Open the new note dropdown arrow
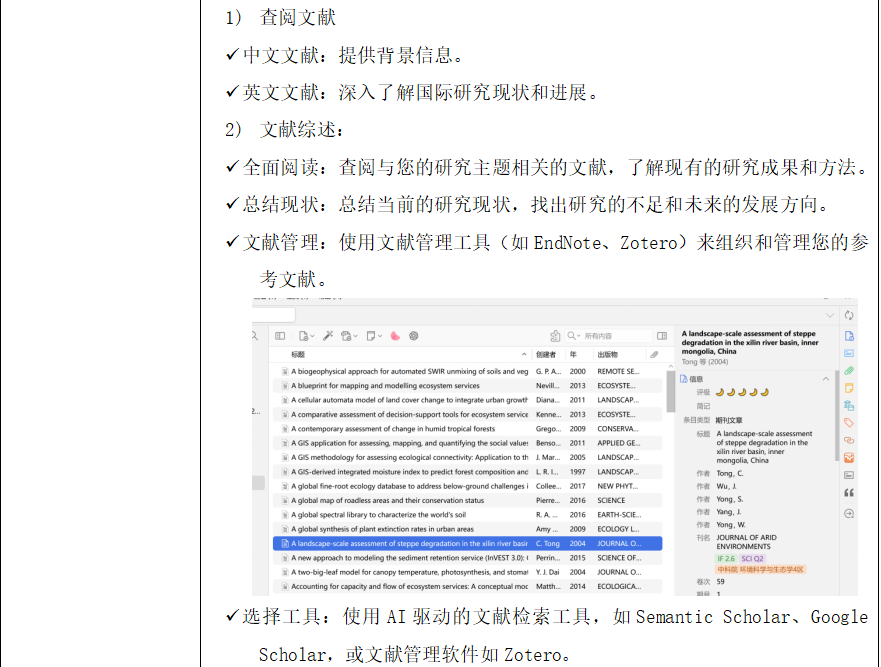This screenshot has height=667, width=881. [380, 337]
